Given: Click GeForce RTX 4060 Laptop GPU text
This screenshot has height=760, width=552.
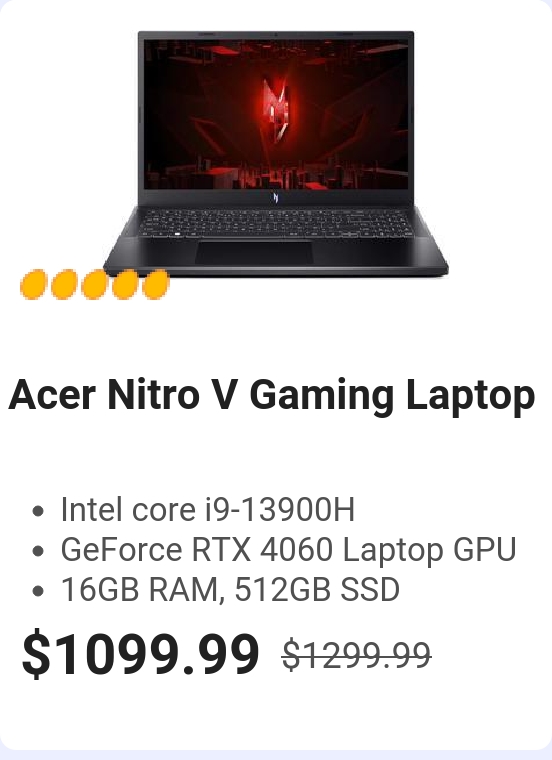Looking at the screenshot, I should pos(288,550).
